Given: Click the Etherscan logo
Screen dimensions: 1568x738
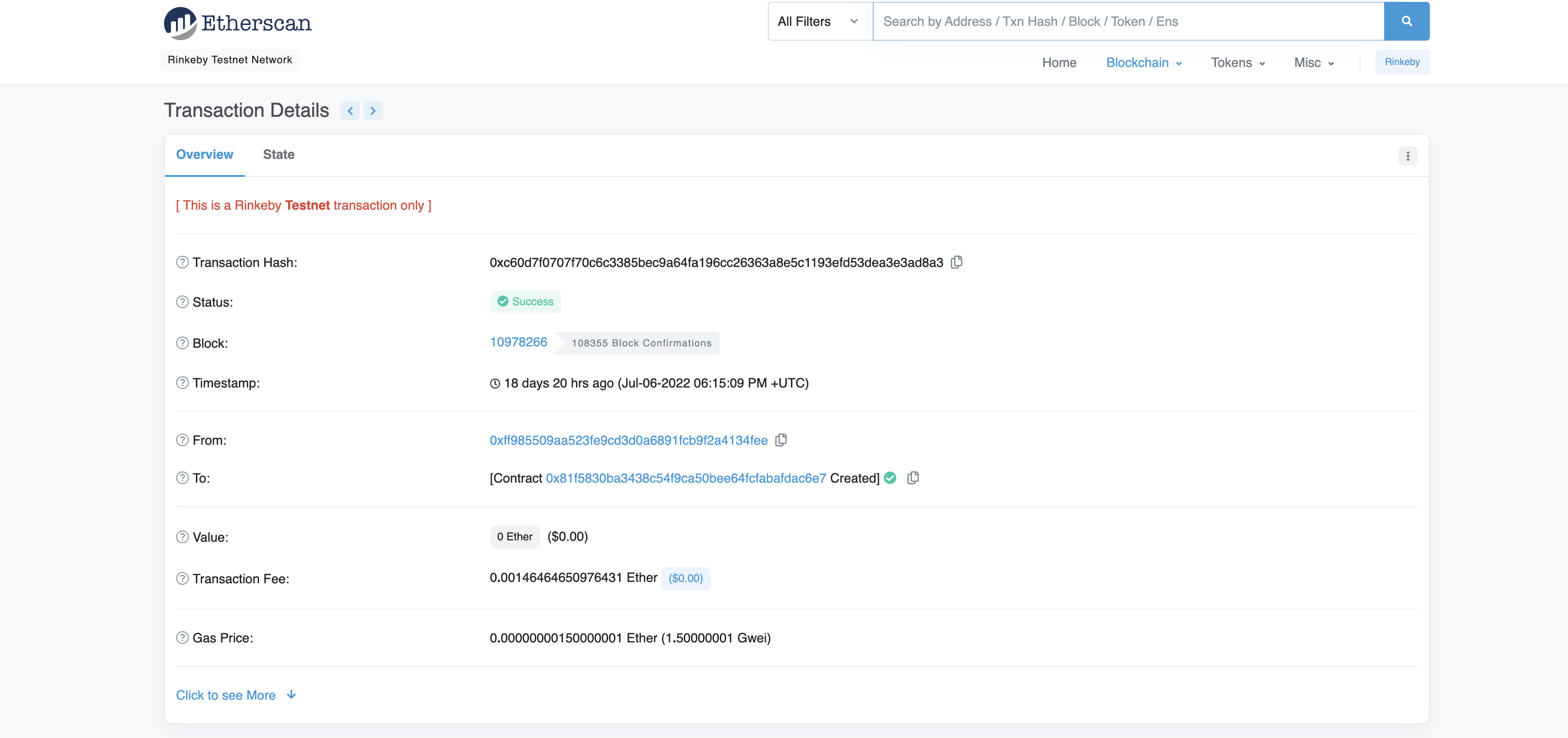Looking at the screenshot, I should pyautogui.click(x=237, y=23).
